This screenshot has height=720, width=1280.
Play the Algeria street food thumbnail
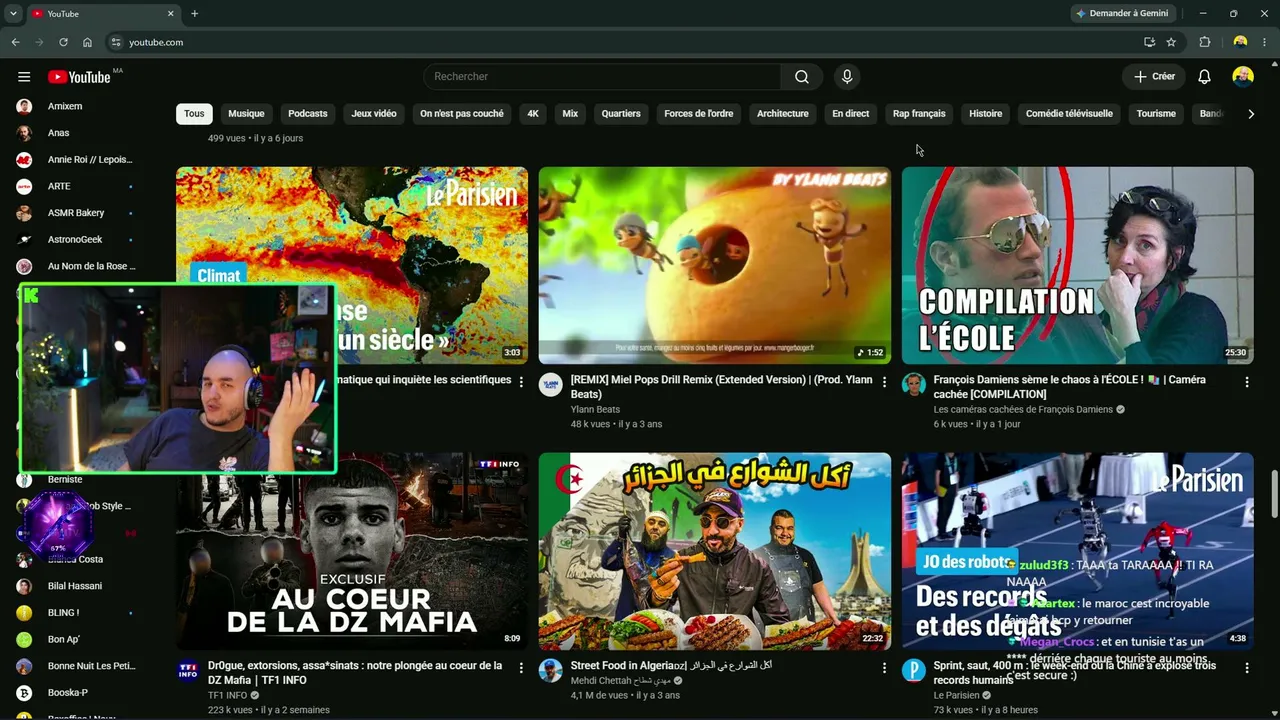click(x=715, y=551)
